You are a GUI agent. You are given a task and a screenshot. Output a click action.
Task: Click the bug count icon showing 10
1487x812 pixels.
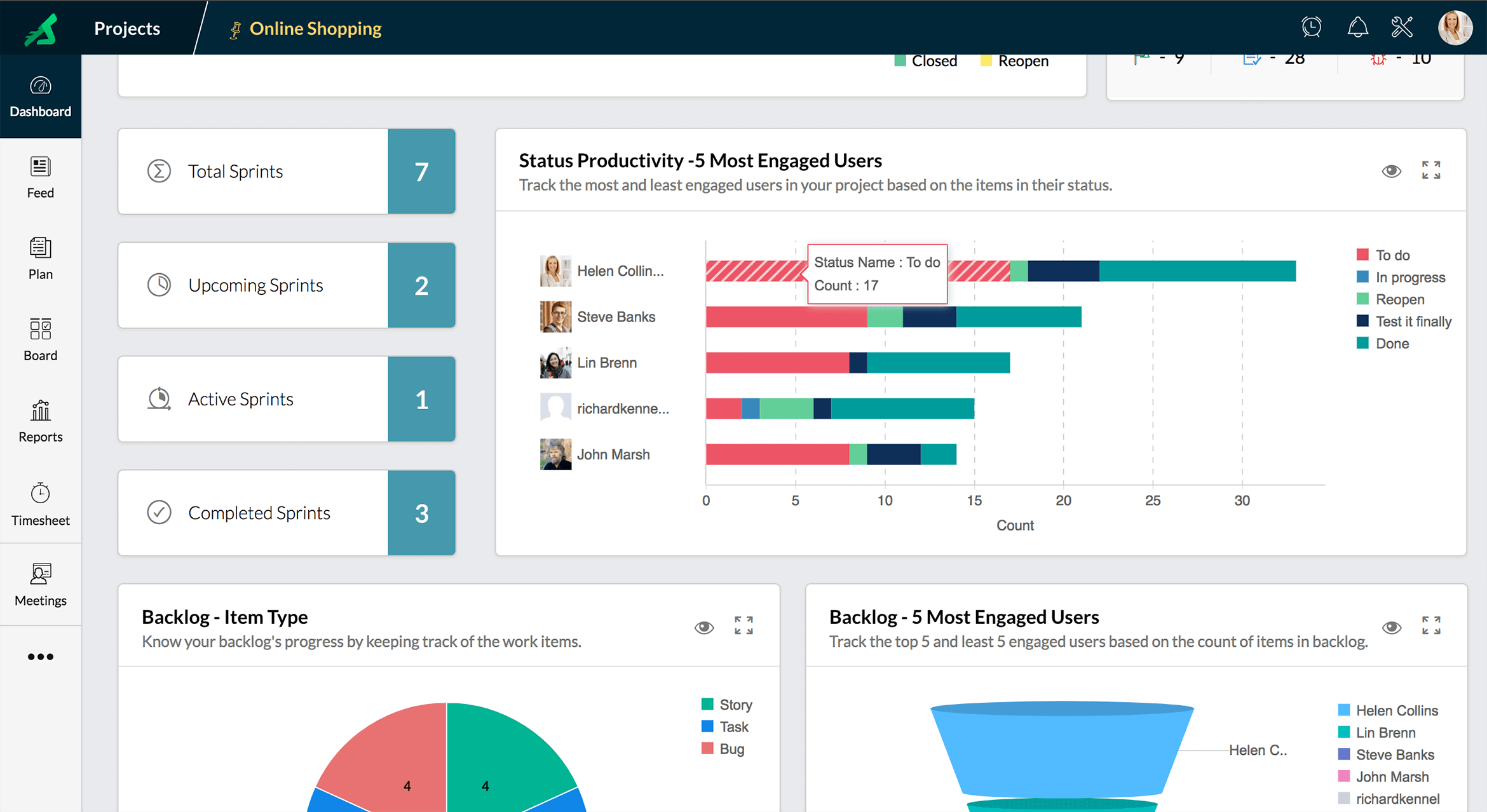click(1377, 59)
